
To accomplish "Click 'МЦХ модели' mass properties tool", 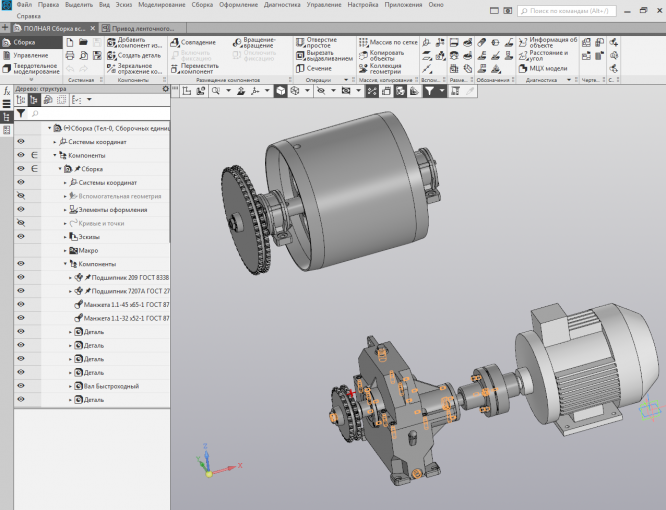I will 547,68.
